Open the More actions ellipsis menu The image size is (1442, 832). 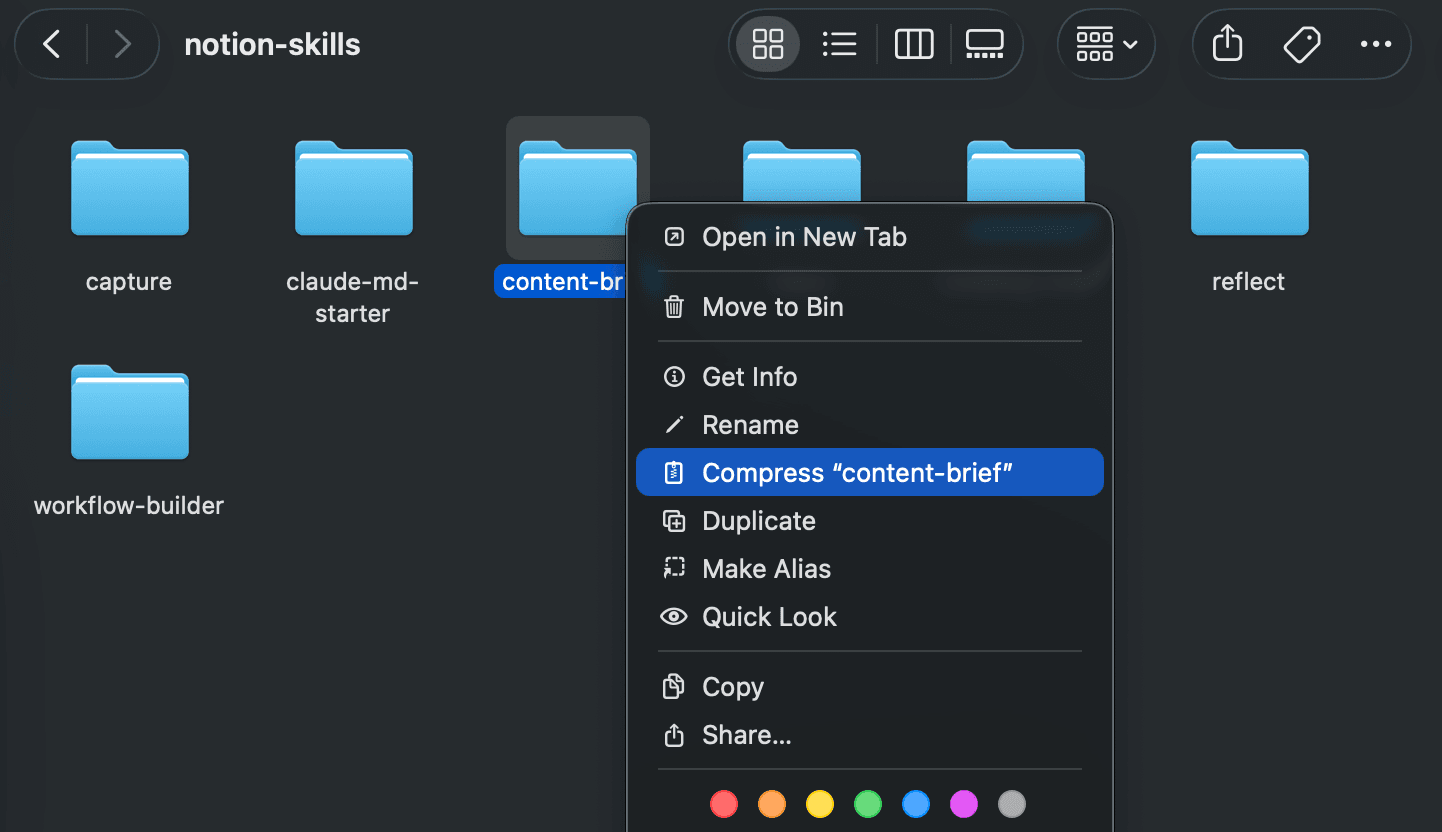pyautogui.click(x=1376, y=44)
